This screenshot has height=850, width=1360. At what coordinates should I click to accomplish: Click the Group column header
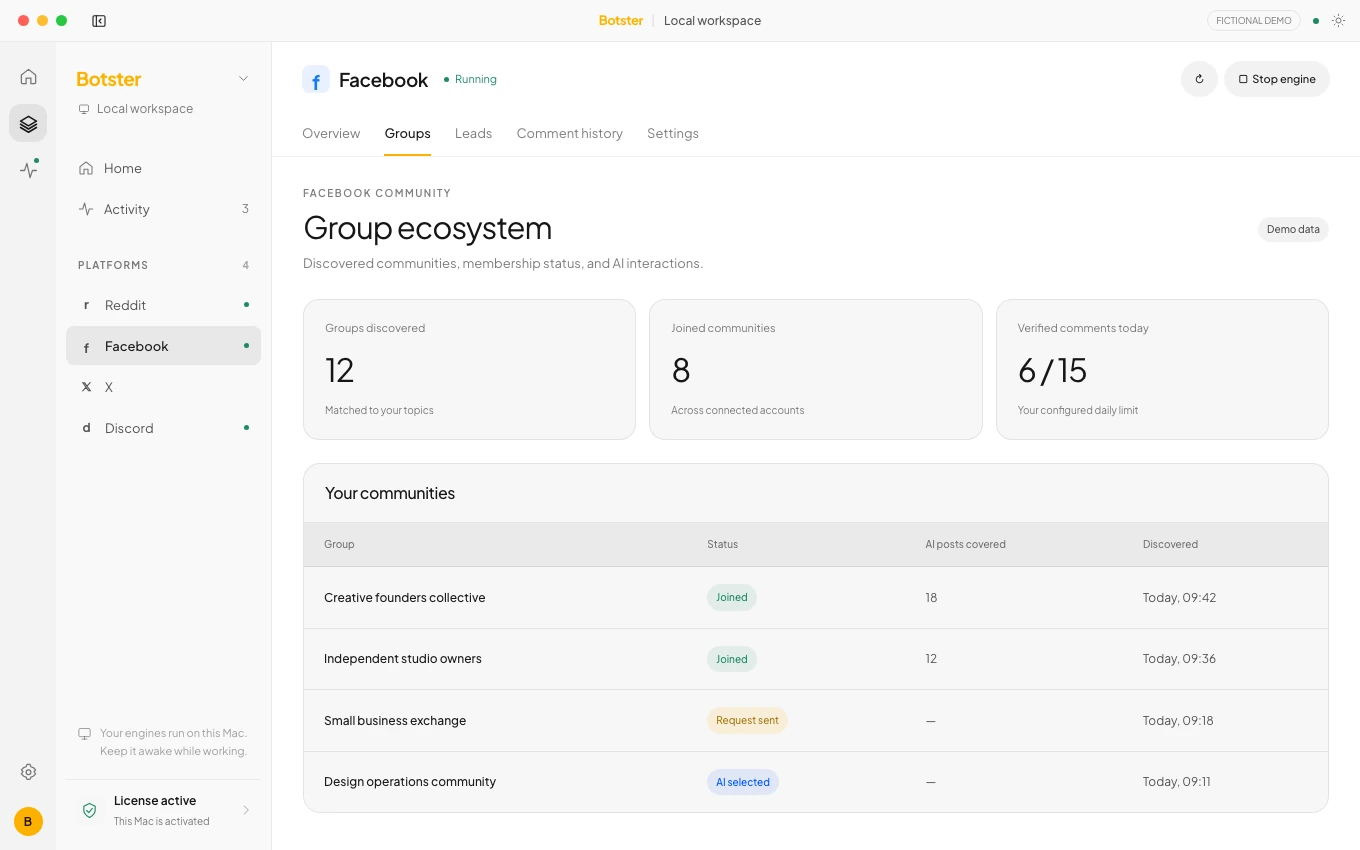339,544
